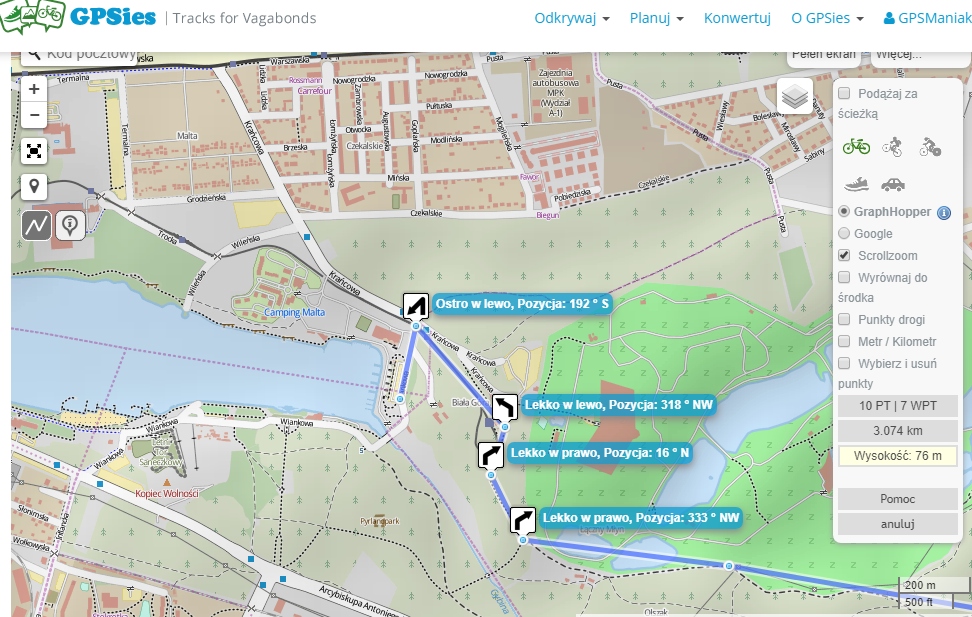
Task: Expand the Odkrywaj dropdown menu
Action: pyautogui.click(x=571, y=18)
